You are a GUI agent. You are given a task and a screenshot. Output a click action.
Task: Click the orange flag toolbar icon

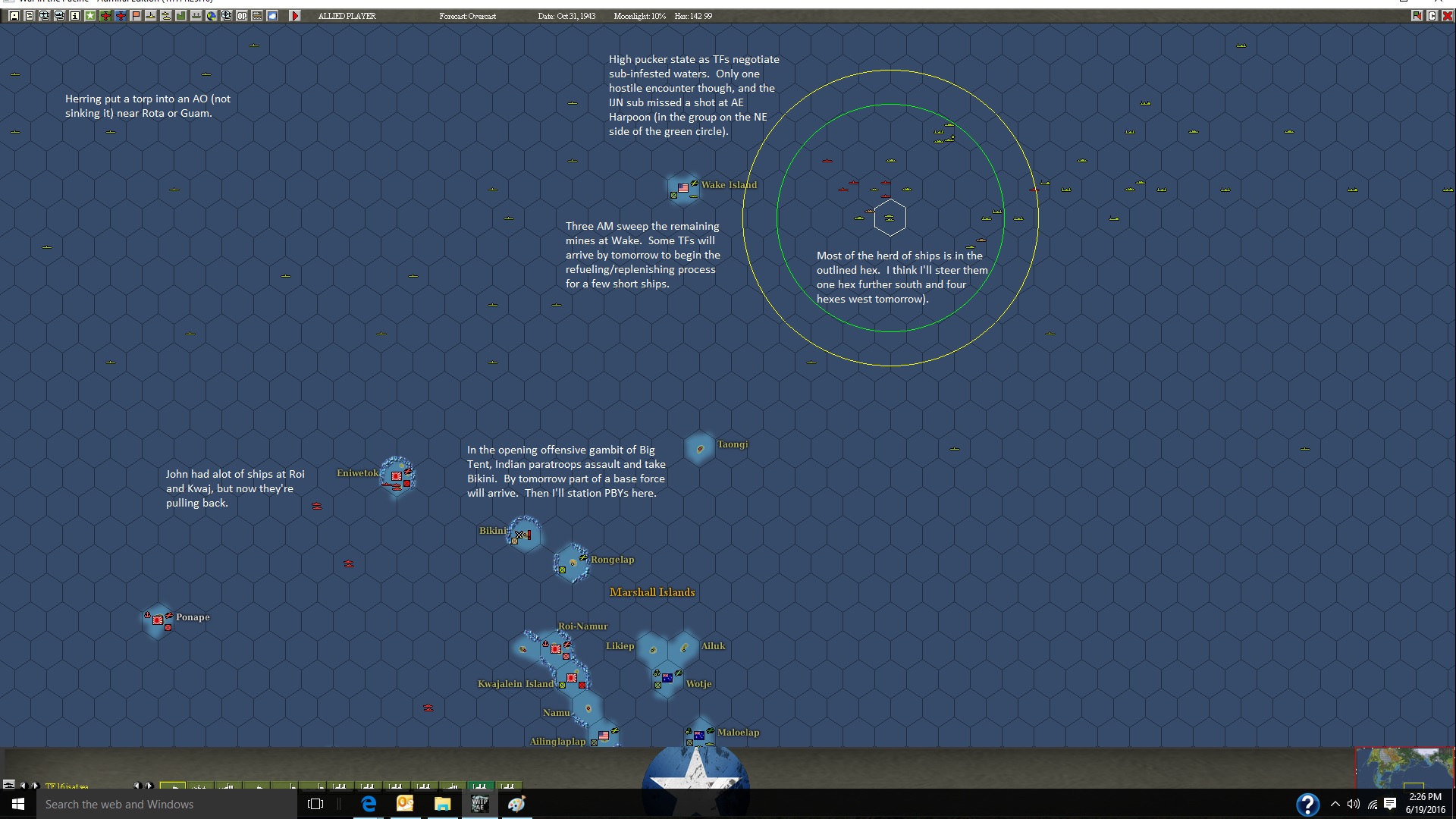(135, 16)
